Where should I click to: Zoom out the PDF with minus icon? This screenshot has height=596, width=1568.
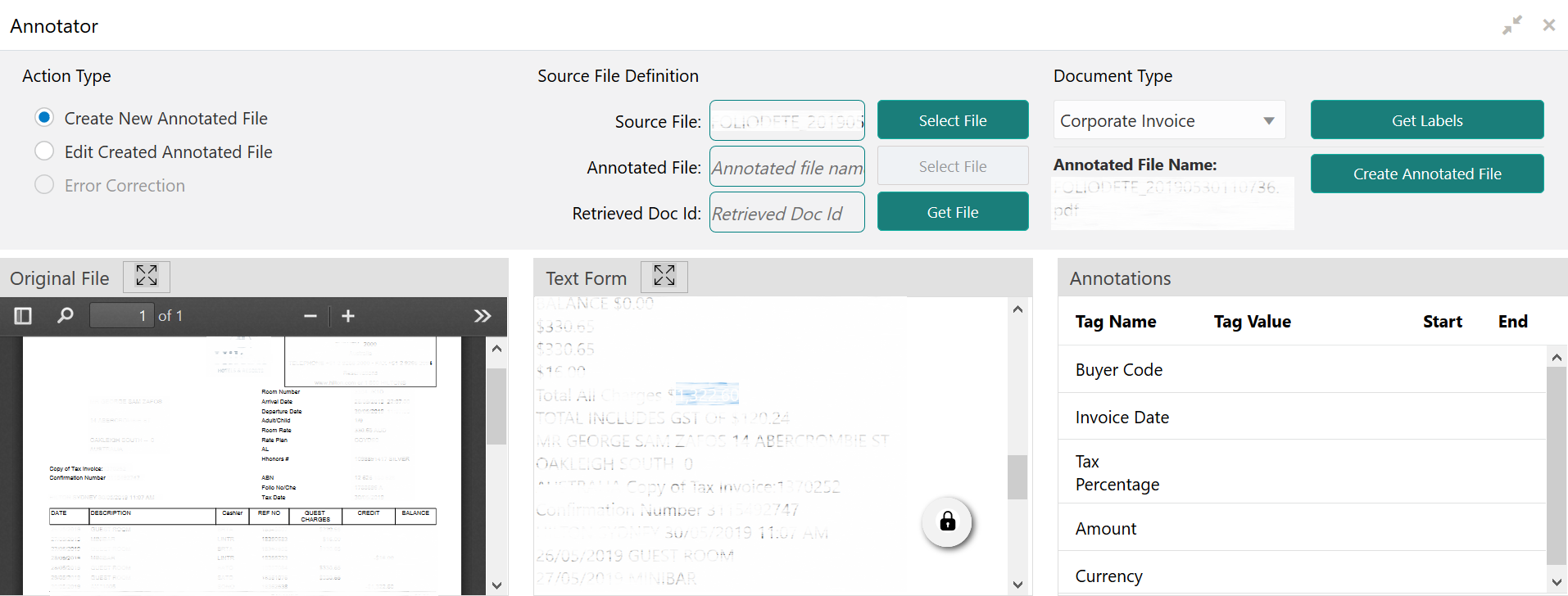[310, 316]
